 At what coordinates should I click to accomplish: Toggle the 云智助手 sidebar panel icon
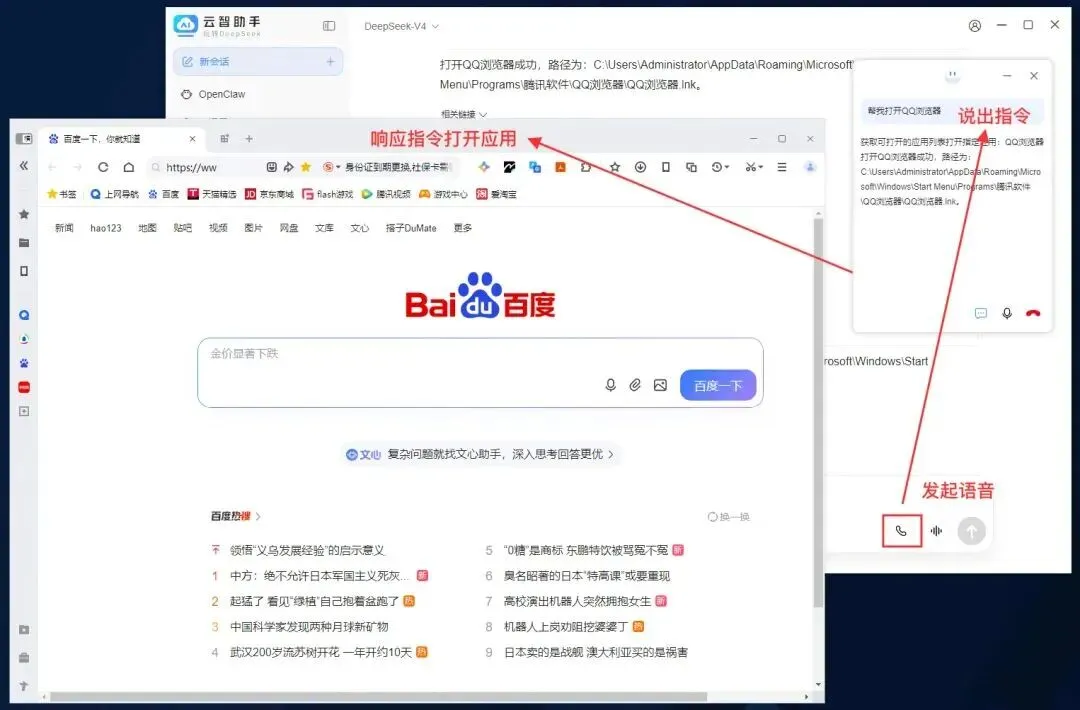(329, 25)
